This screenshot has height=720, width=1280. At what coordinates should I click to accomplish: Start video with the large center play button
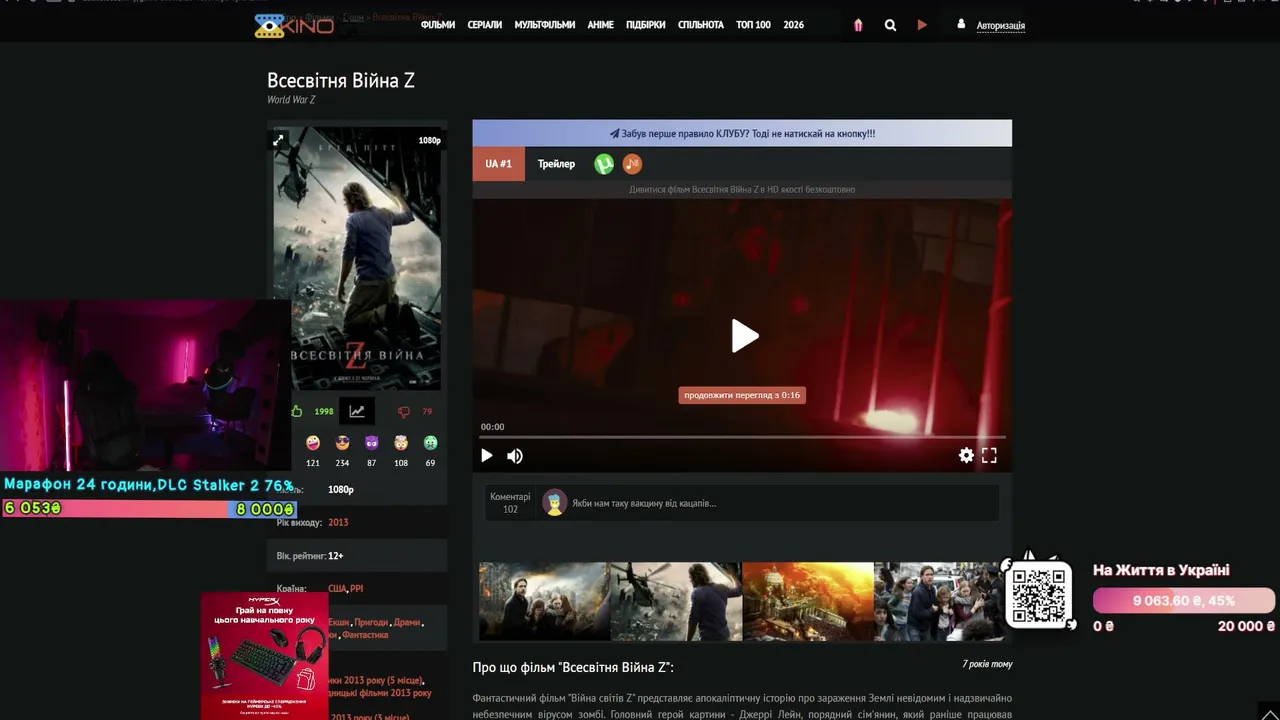tap(744, 336)
